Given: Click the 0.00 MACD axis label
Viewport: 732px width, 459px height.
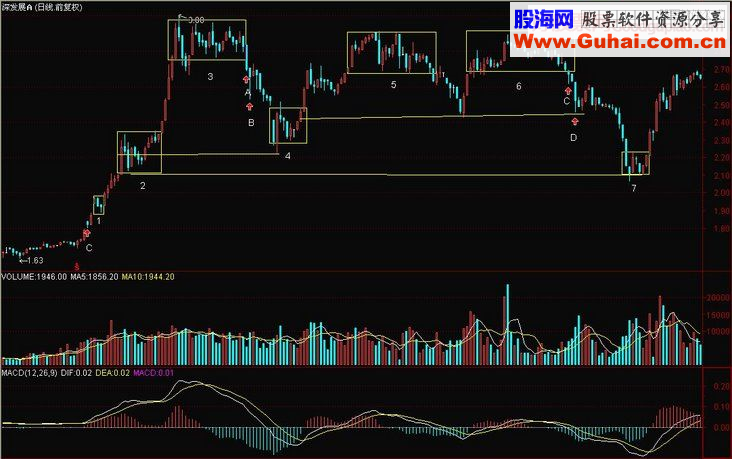Looking at the screenshot, I should 721,427.
